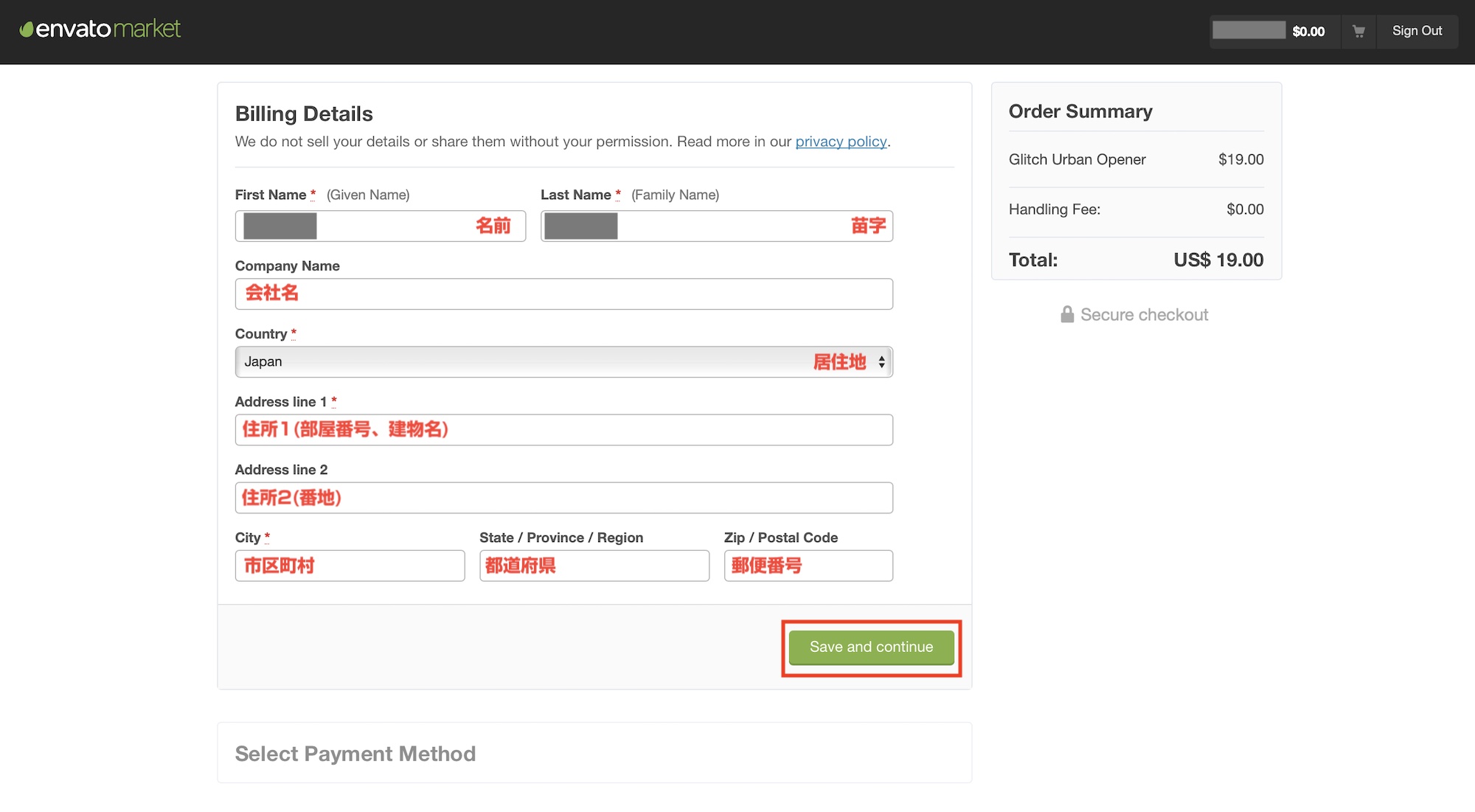Click the Order Summary total amount
Image resolution: width=1475 pixels, height=812 pixels.
pos(1218,260)
